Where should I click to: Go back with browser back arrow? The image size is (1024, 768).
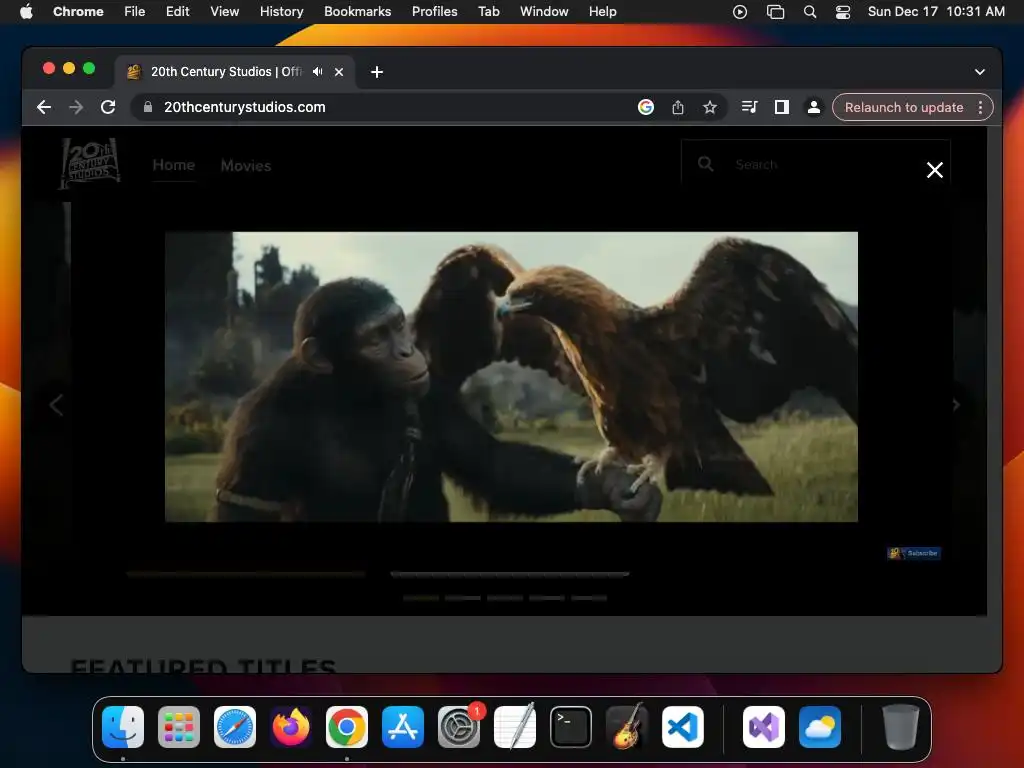coord(44,107)
